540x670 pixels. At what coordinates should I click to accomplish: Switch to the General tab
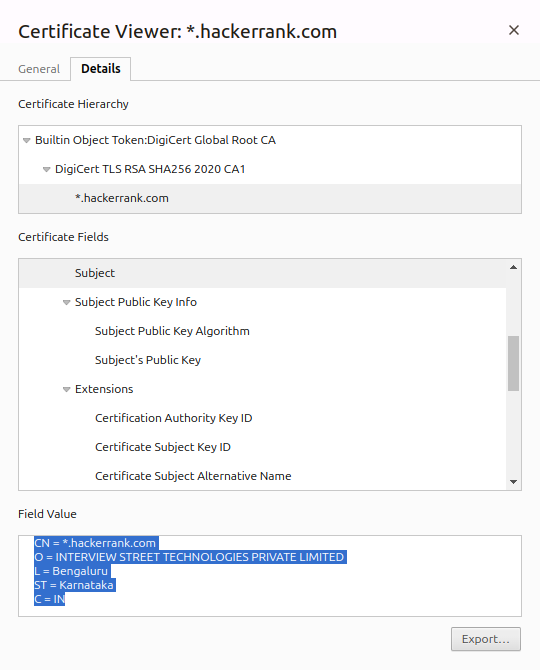(x=39, y=69)
